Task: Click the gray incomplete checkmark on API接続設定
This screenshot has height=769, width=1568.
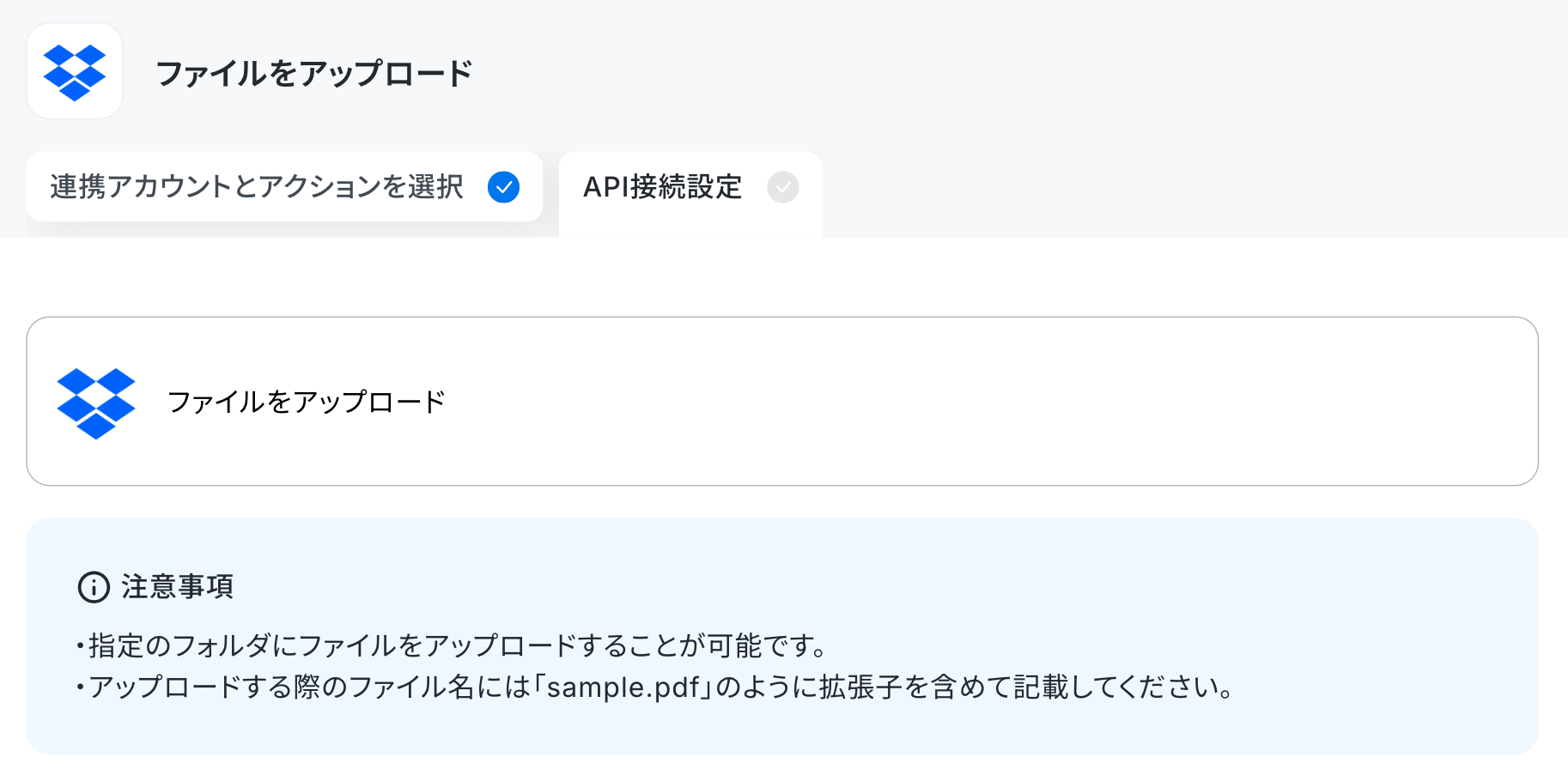Action: [x=782, y=187]
